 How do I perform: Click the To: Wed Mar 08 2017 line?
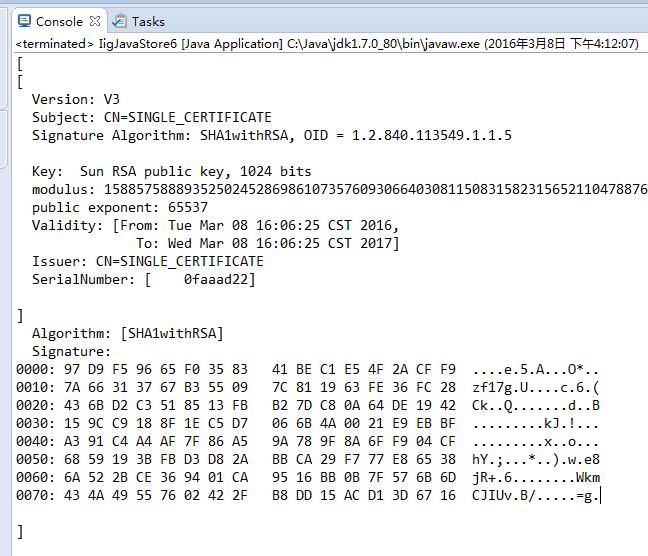(268, 243)
